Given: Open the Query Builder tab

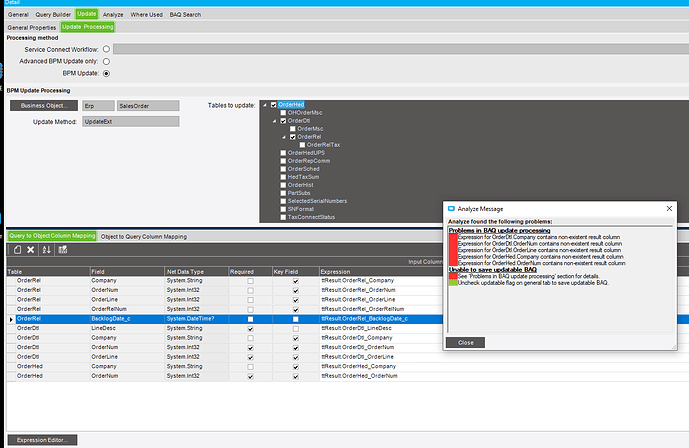Looking at the screenshot, I should 53,14.
